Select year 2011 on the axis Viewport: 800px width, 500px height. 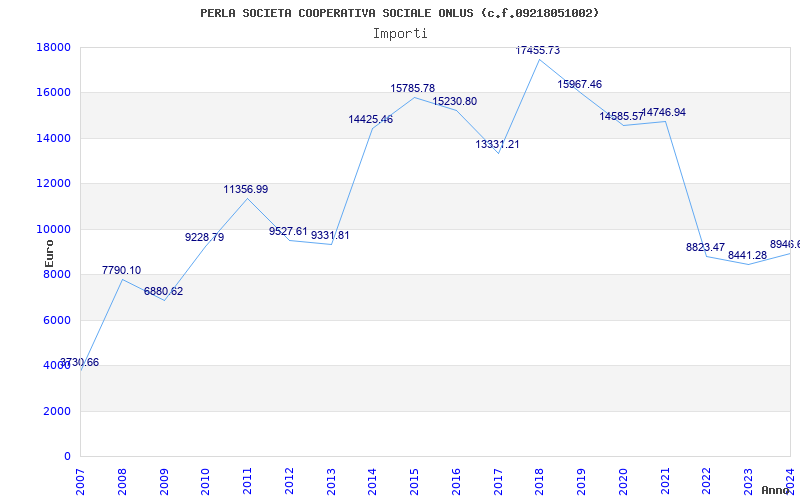point(247,482)
